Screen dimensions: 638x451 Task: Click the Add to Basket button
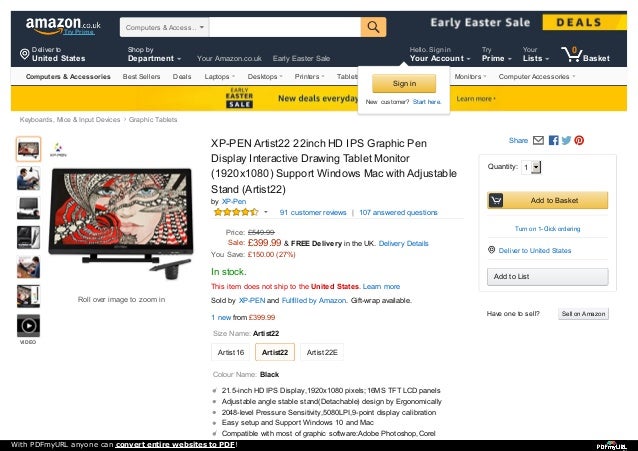(548, 200)
